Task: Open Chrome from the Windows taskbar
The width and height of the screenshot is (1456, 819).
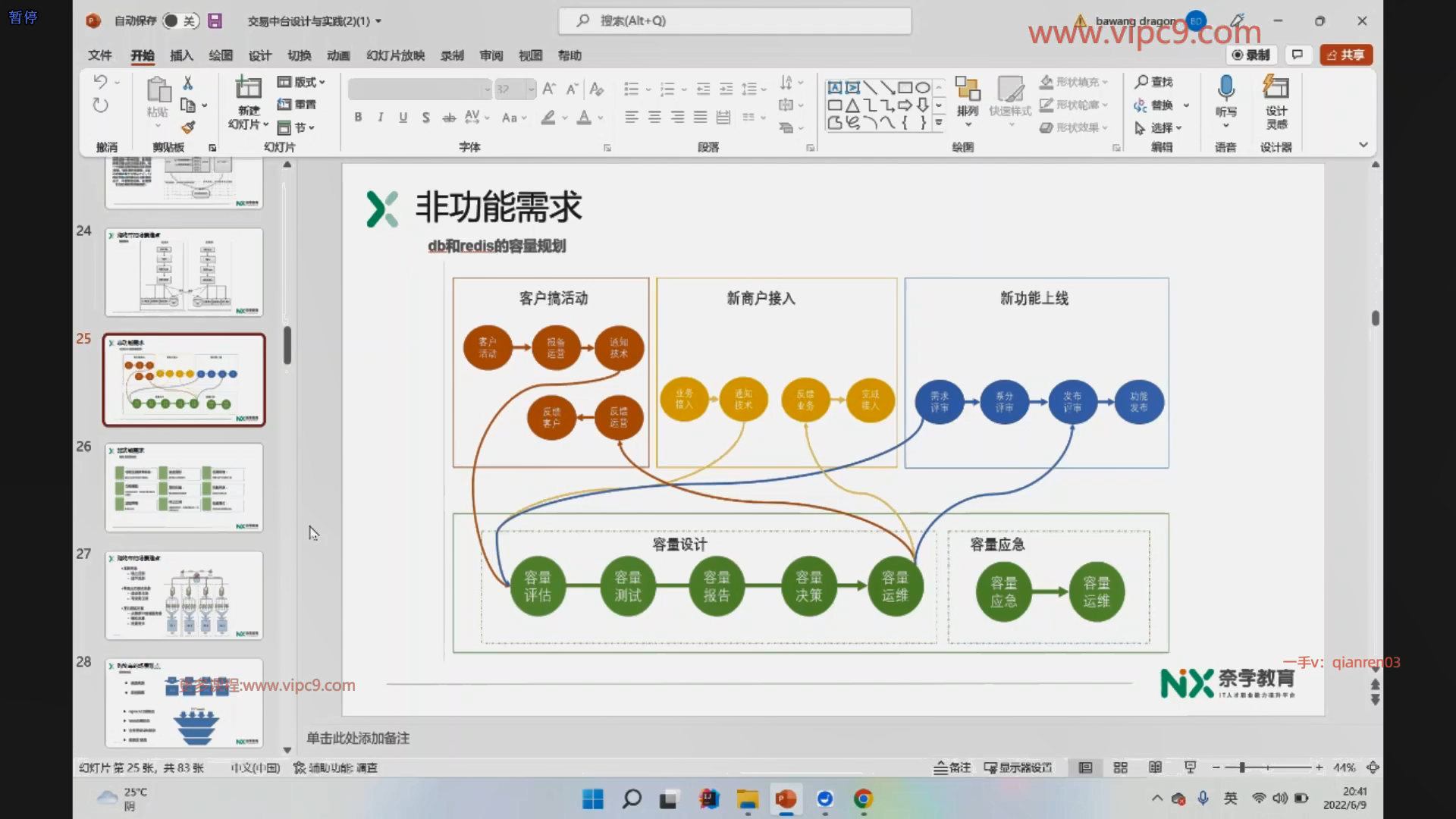Action: coord(863,799)
